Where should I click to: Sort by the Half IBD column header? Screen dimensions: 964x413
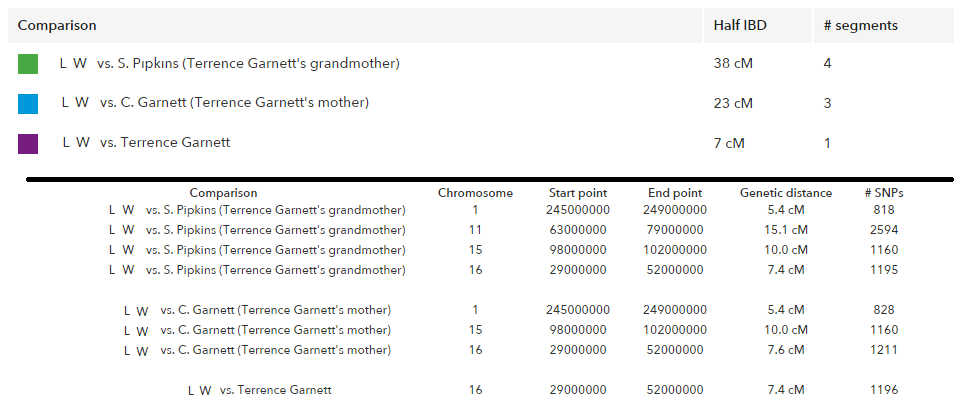point(740,26)
